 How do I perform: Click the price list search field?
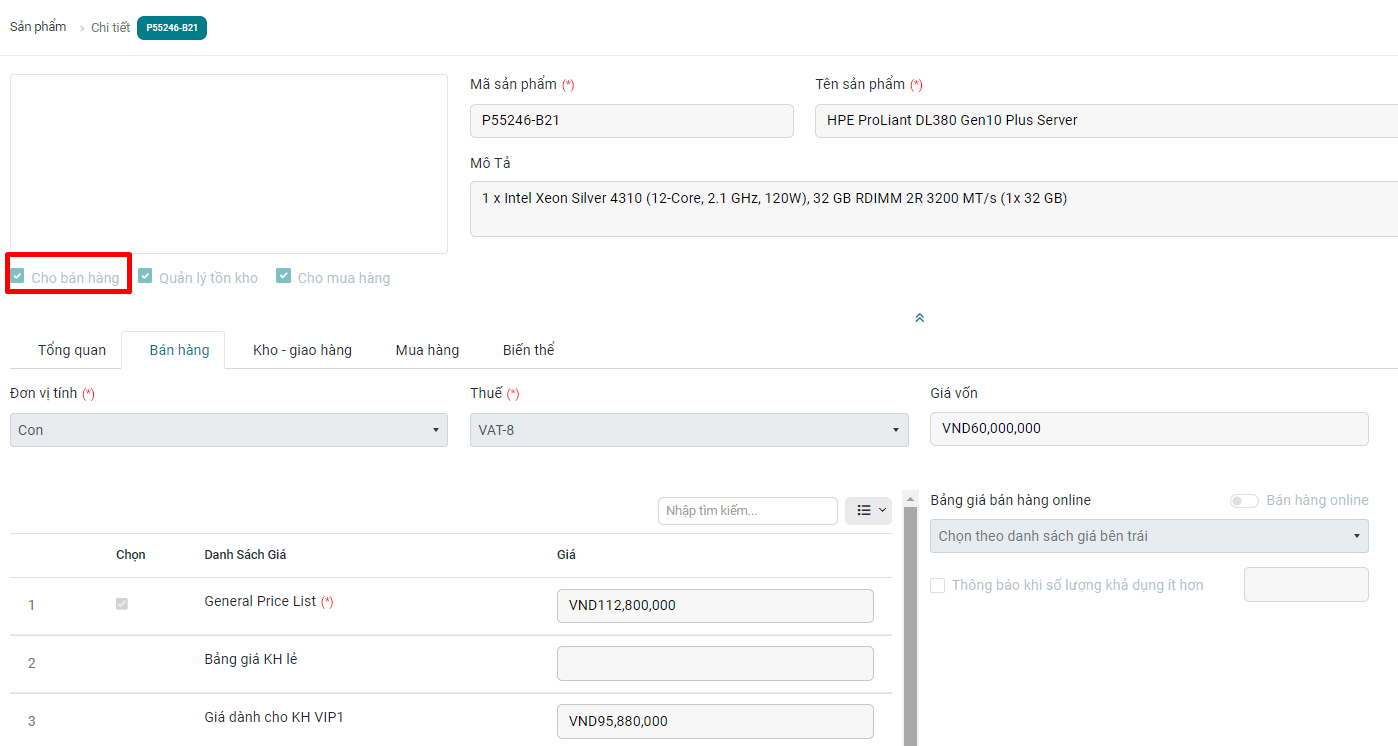point(747,511)
